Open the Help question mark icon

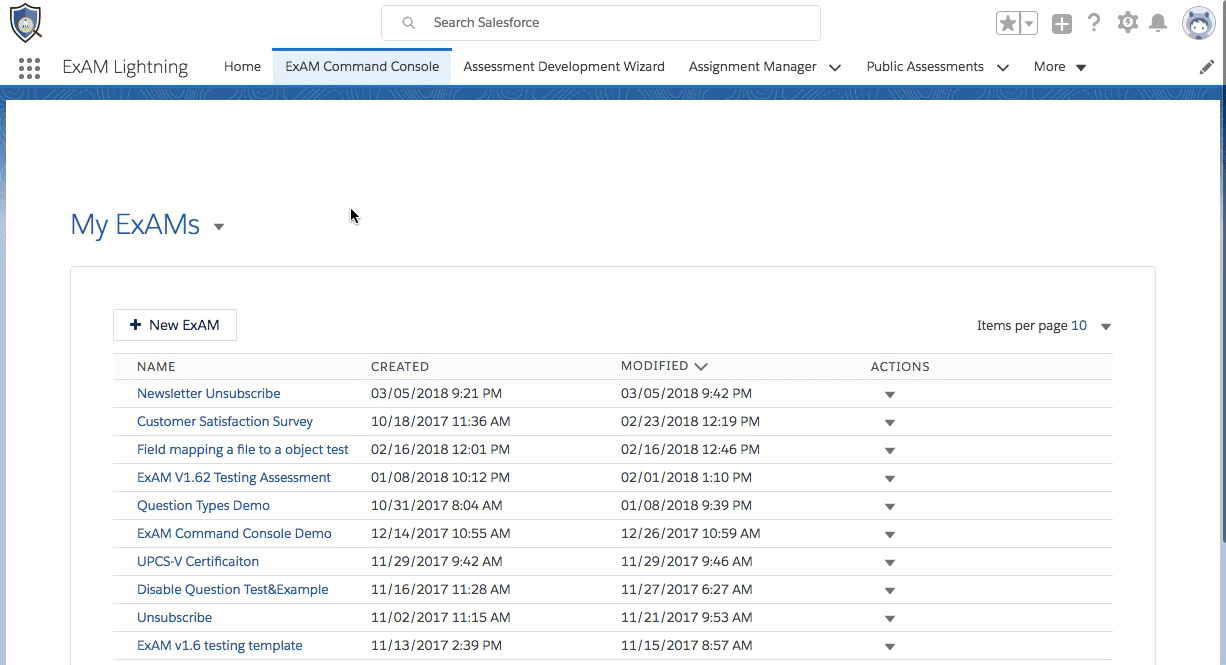(1094, 23)
